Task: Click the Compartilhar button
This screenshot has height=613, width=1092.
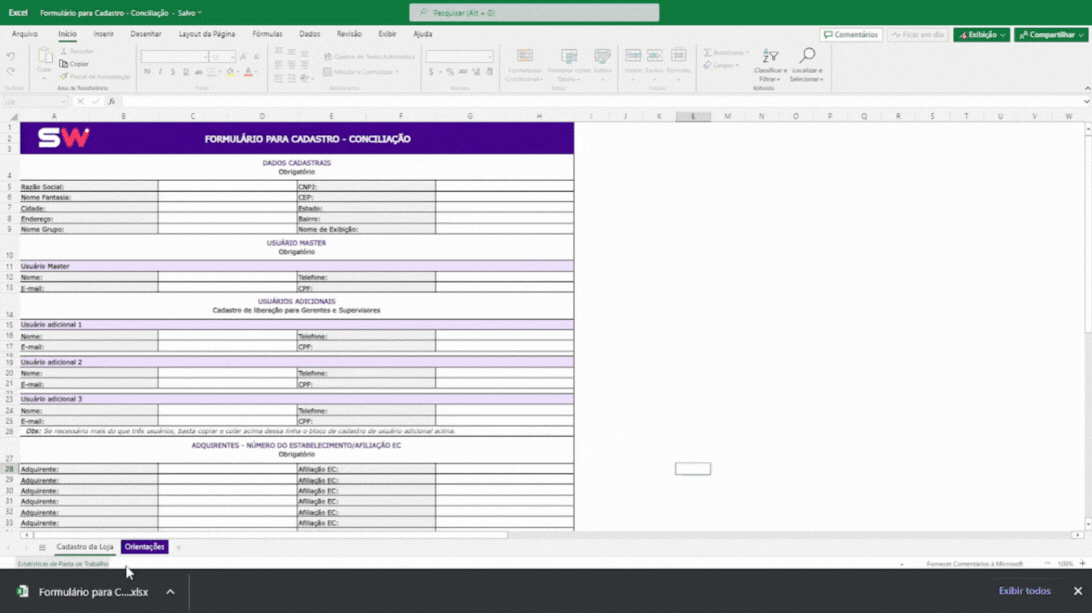Action: [x=1051, y=34]
